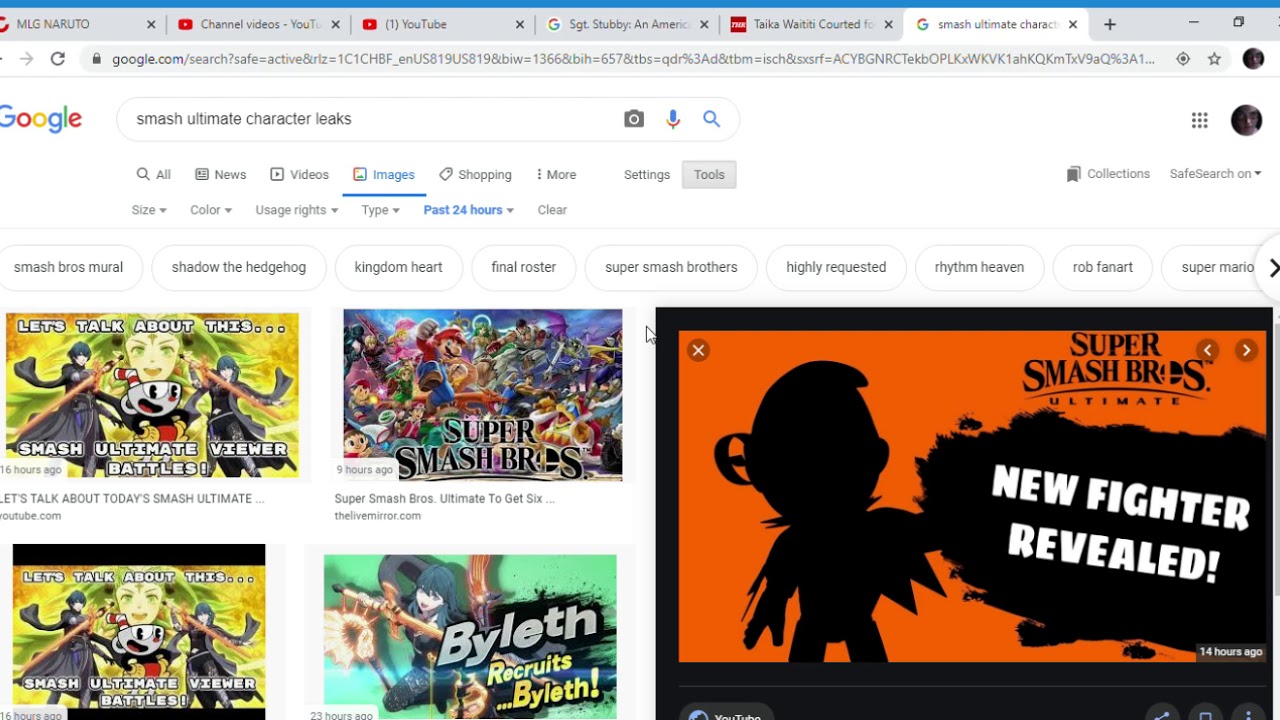The width and height of the screenshot is (1280, 720).
Task: Switch to the (1) YouTube browser tab
Action: (442, 24)
